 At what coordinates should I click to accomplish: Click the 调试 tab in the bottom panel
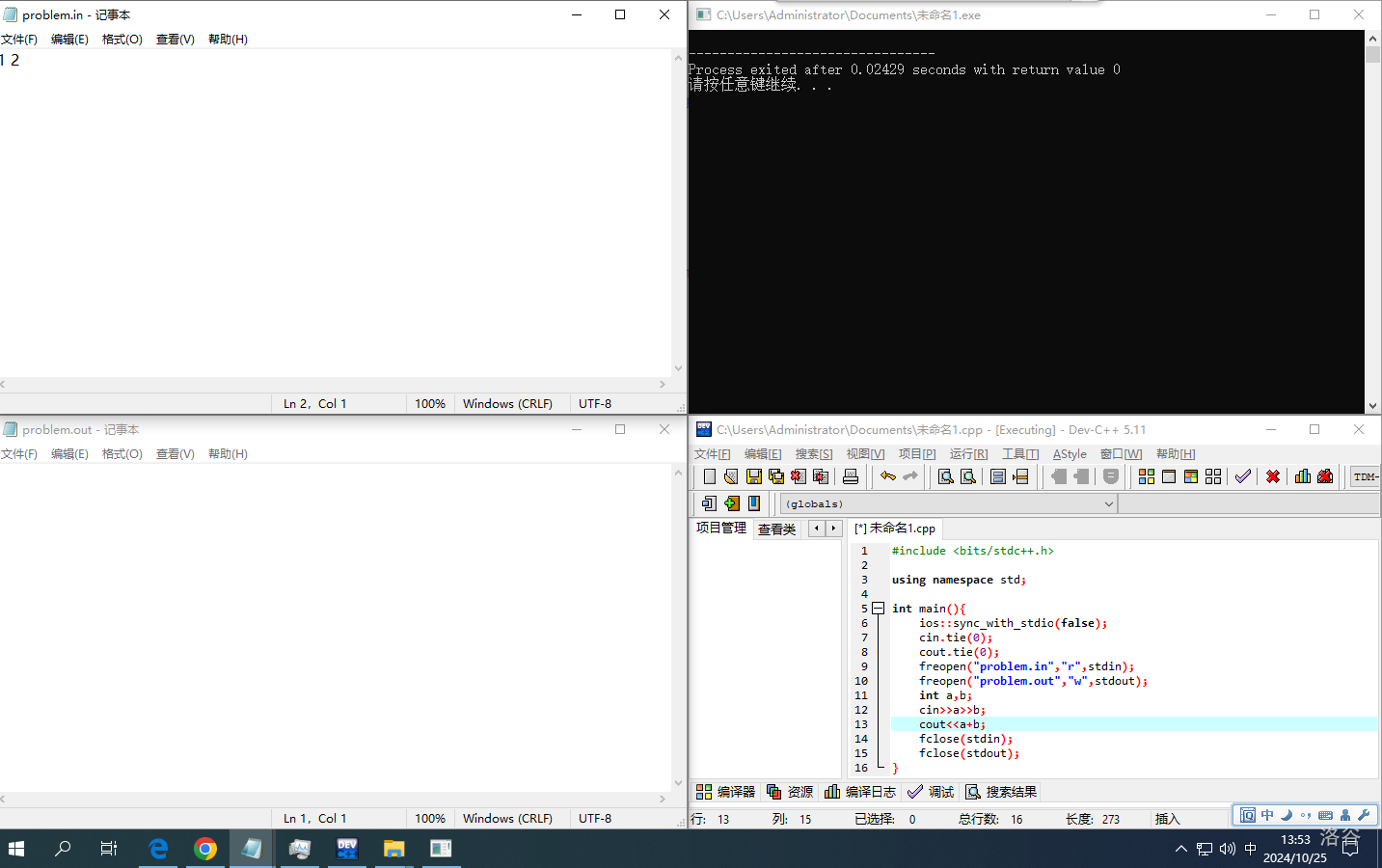coord(931,792)
